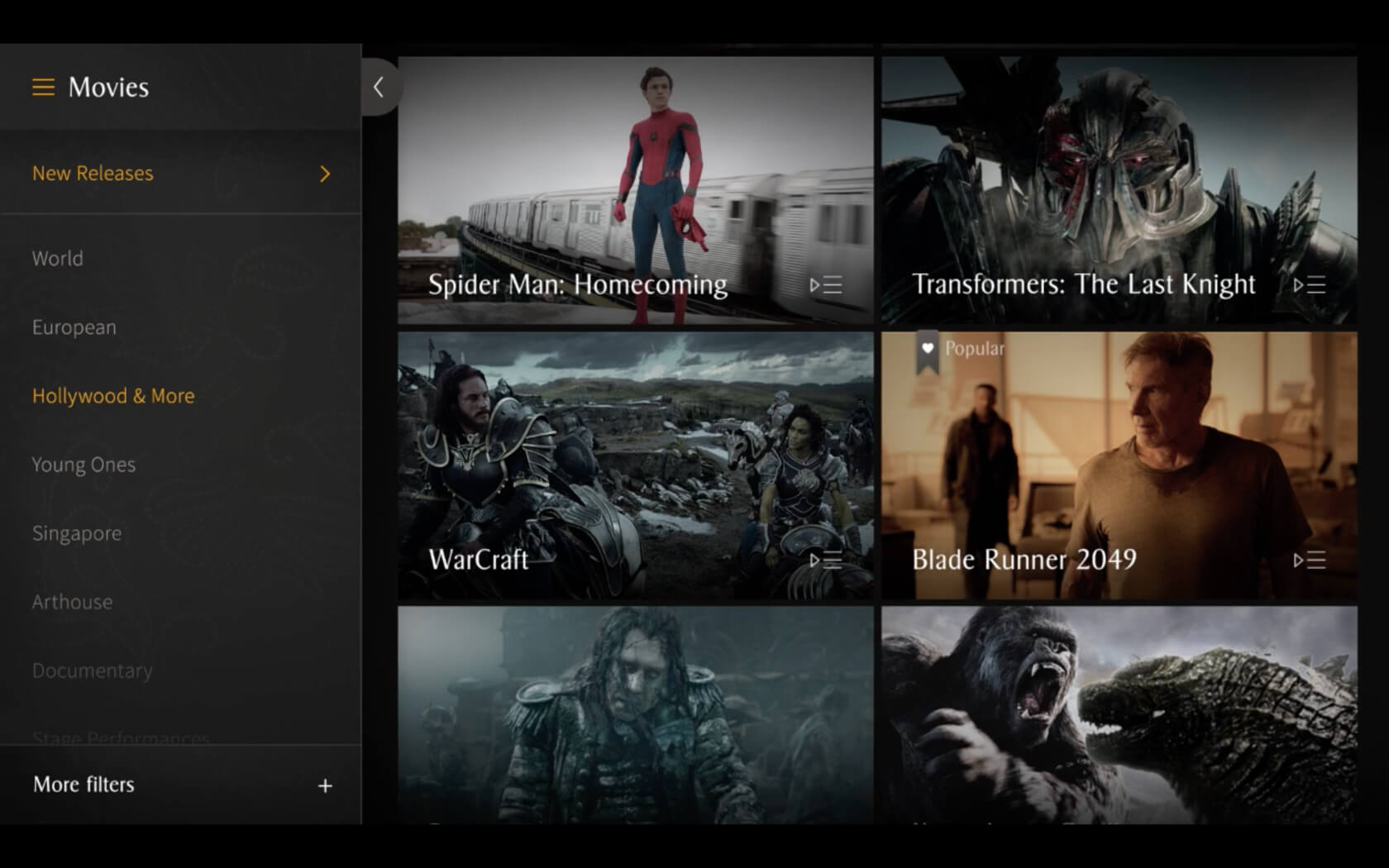
Task: Open the More filters section label
Action: point(84,785)
